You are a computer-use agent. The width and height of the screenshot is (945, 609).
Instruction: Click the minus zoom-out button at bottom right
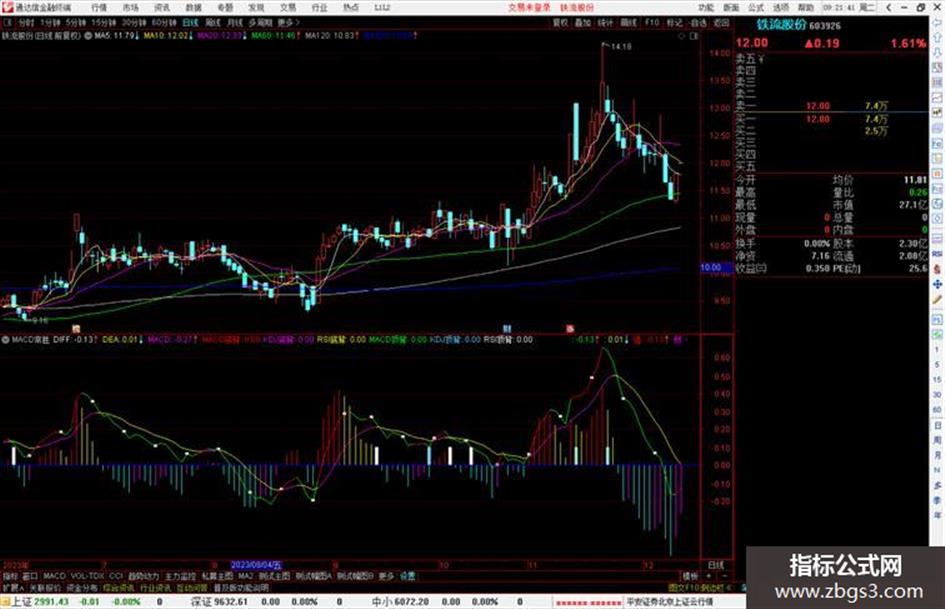coord(724,576)
